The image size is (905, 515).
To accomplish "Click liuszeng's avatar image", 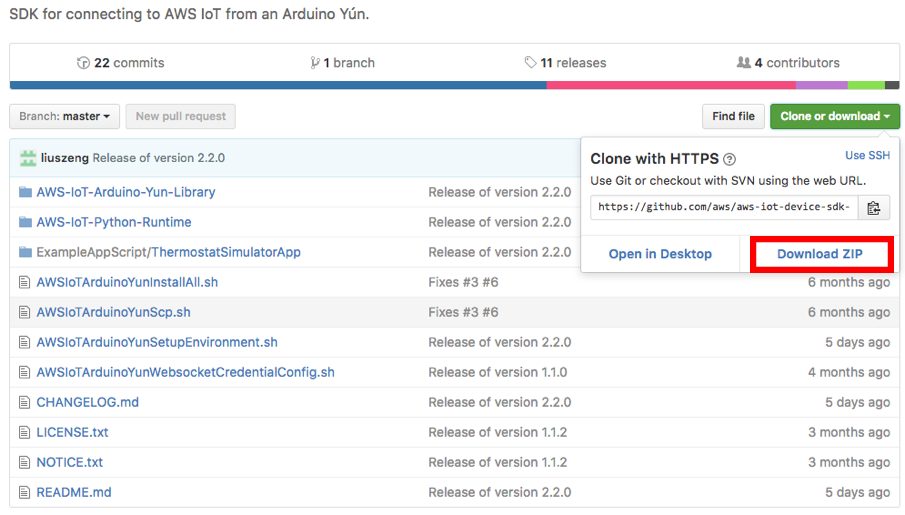I will (28, 158).
